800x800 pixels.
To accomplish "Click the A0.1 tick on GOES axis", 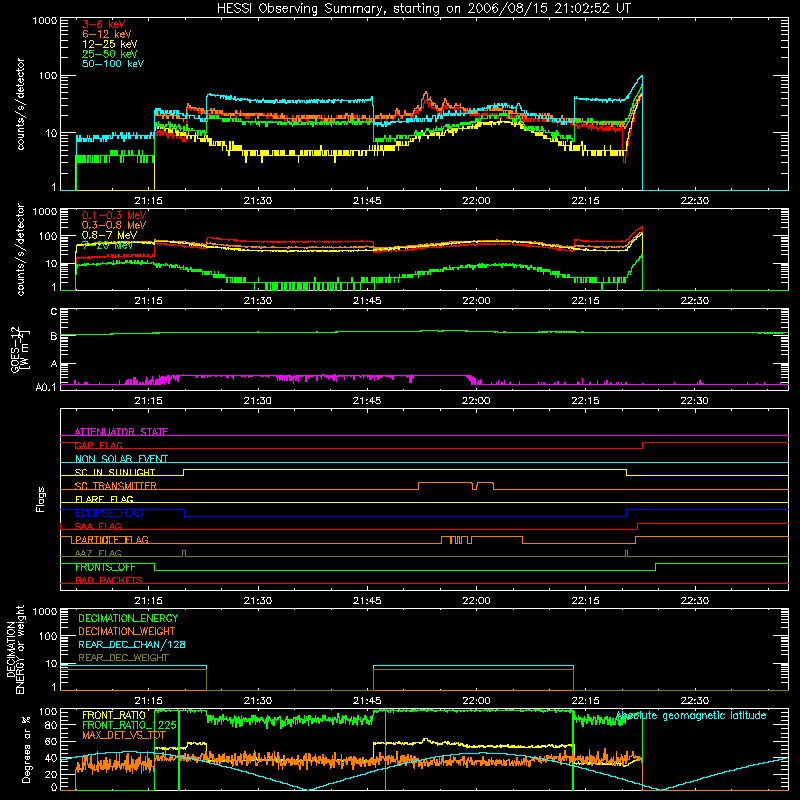I will [46, 387].
